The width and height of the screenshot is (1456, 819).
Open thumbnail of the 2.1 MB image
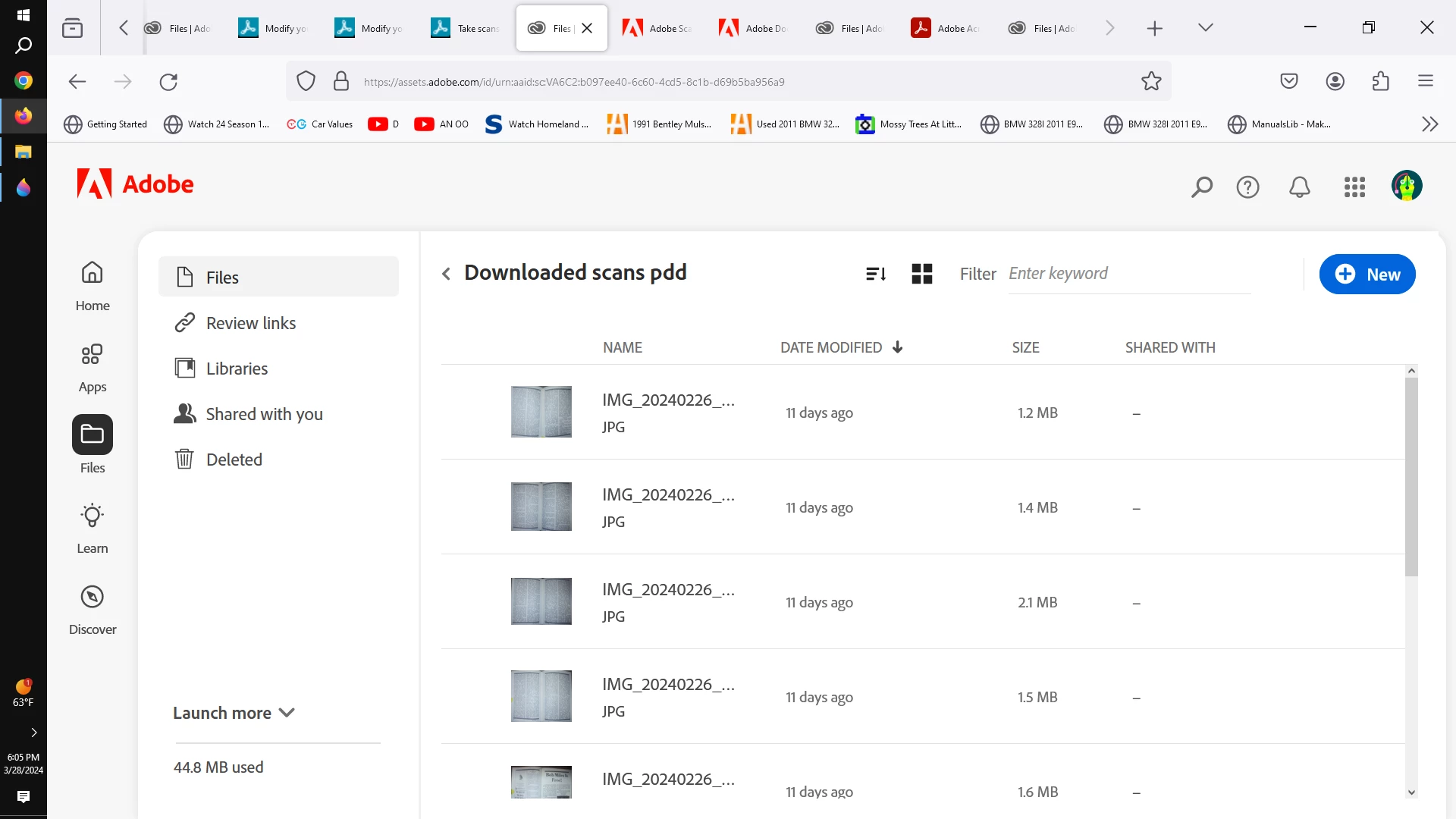pos(541,601)
